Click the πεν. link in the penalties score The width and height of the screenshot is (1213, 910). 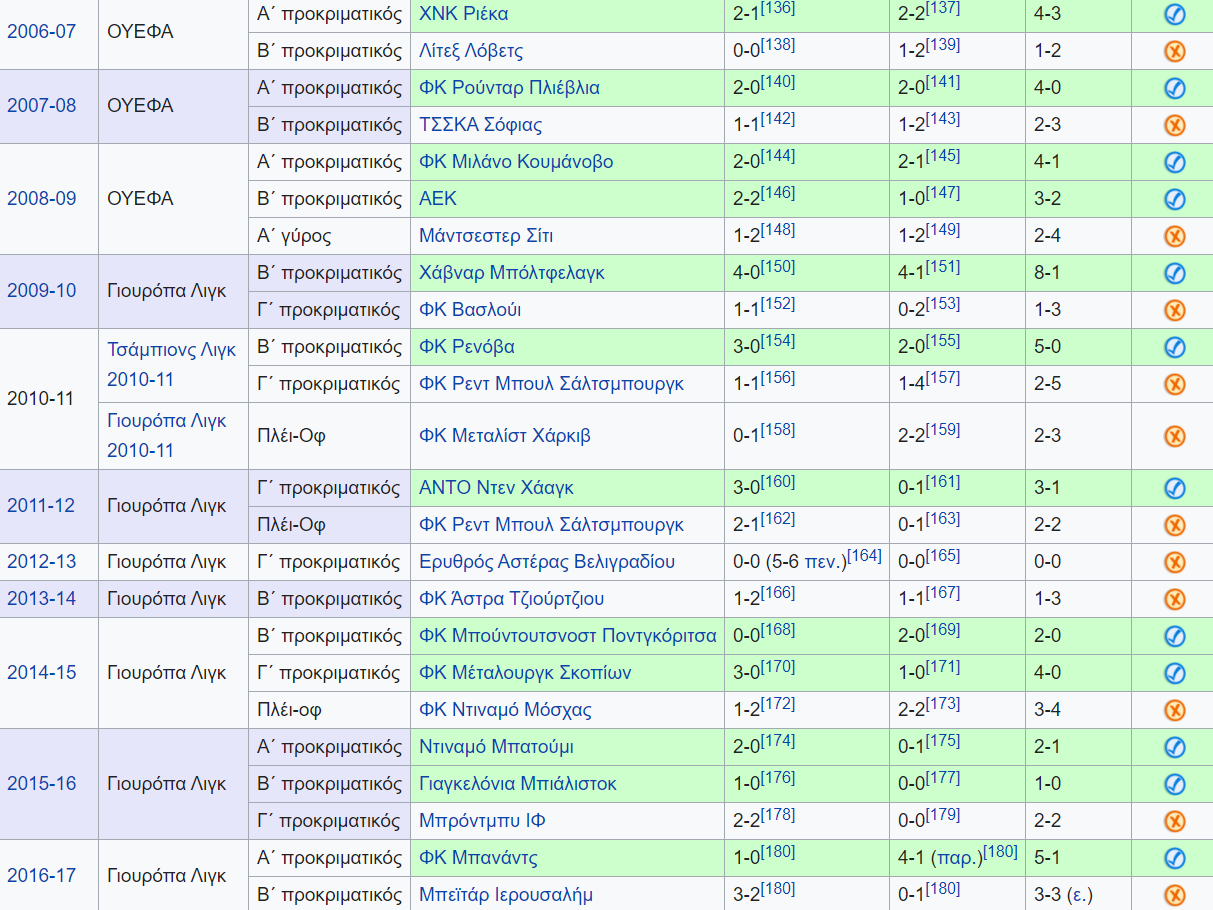pos(823,562)
